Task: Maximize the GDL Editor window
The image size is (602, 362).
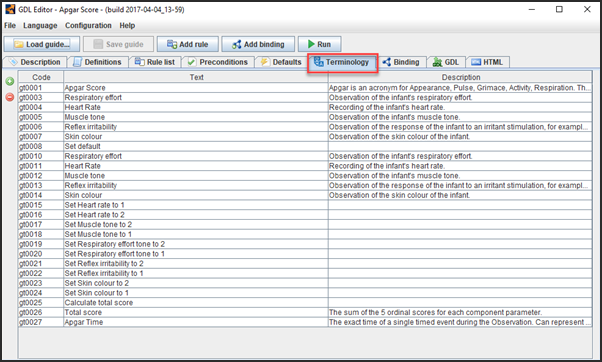Action: click(x=559, y=9)
